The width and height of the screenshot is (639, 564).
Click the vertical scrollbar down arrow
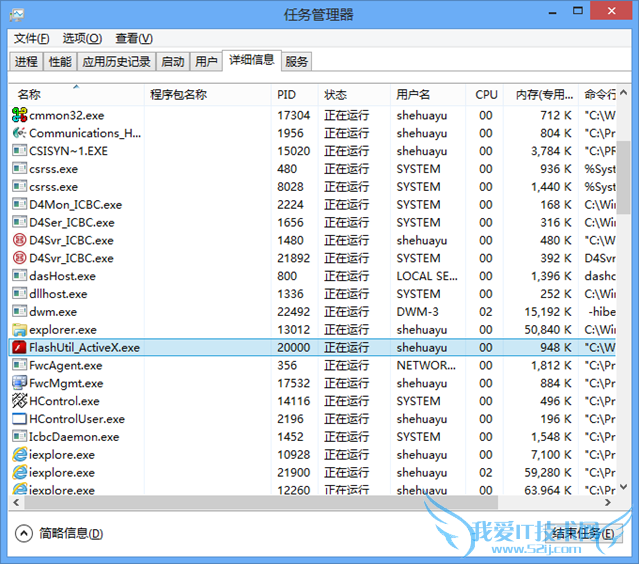click(x=623, y=487)
